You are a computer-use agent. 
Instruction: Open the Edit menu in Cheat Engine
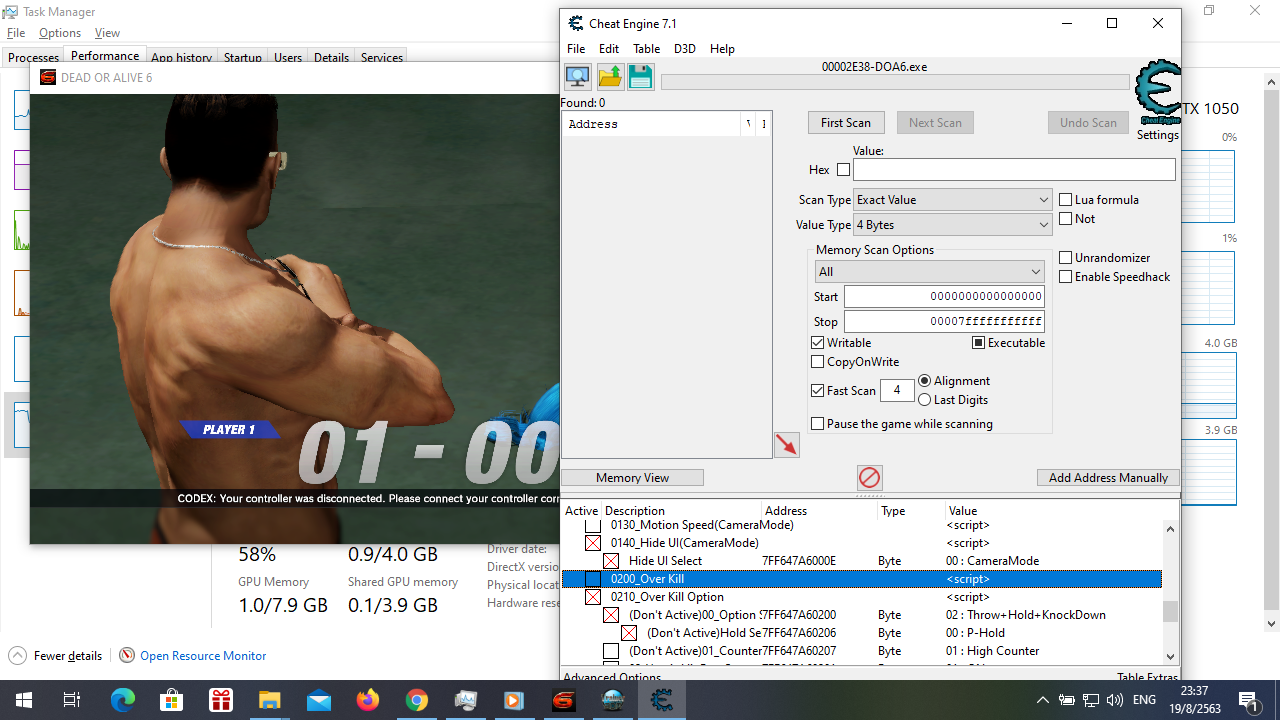pos(609,49)
